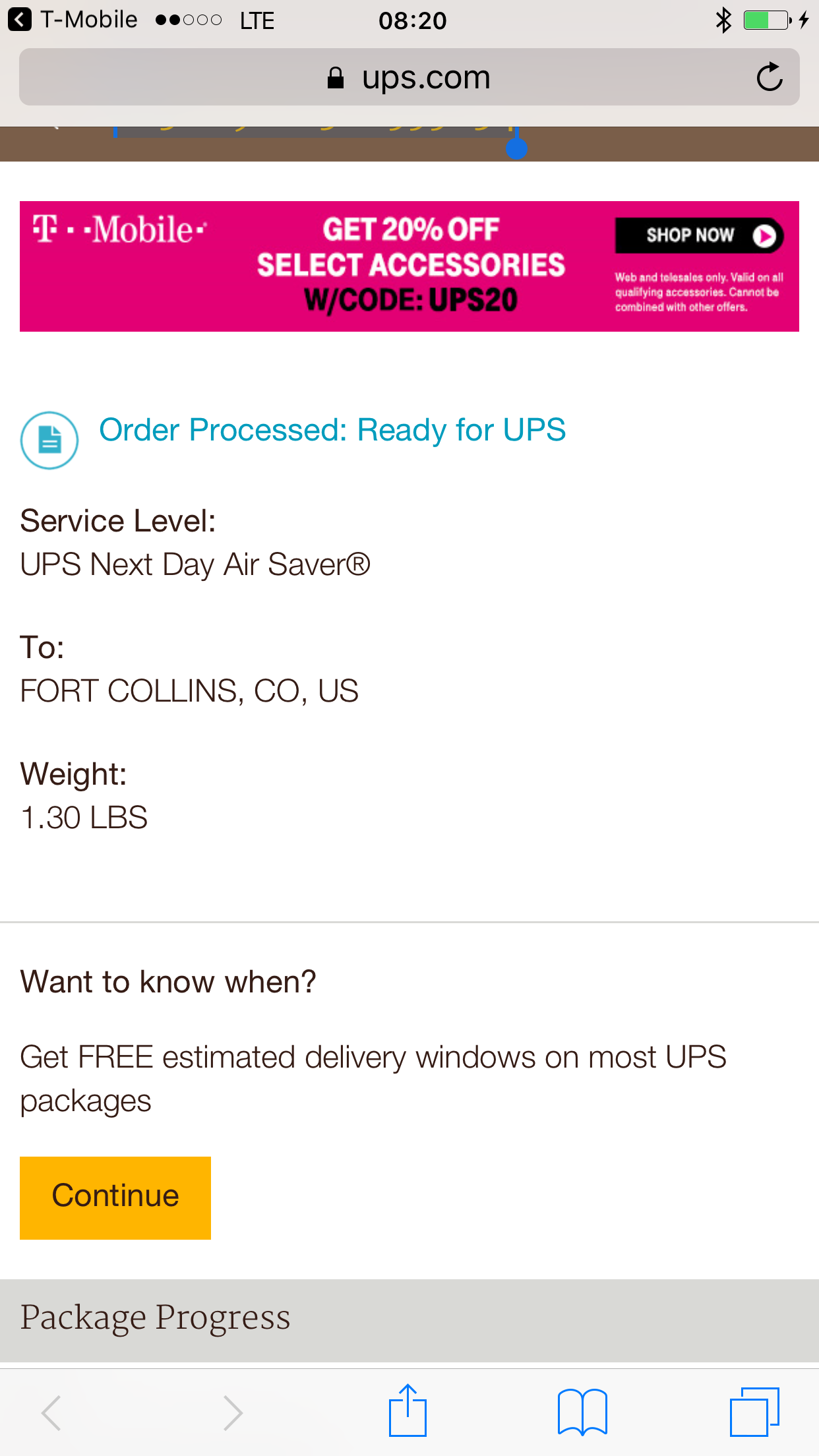
Task: Go forward with Safari's forward arrow
Action: [x=233, y=1412]
